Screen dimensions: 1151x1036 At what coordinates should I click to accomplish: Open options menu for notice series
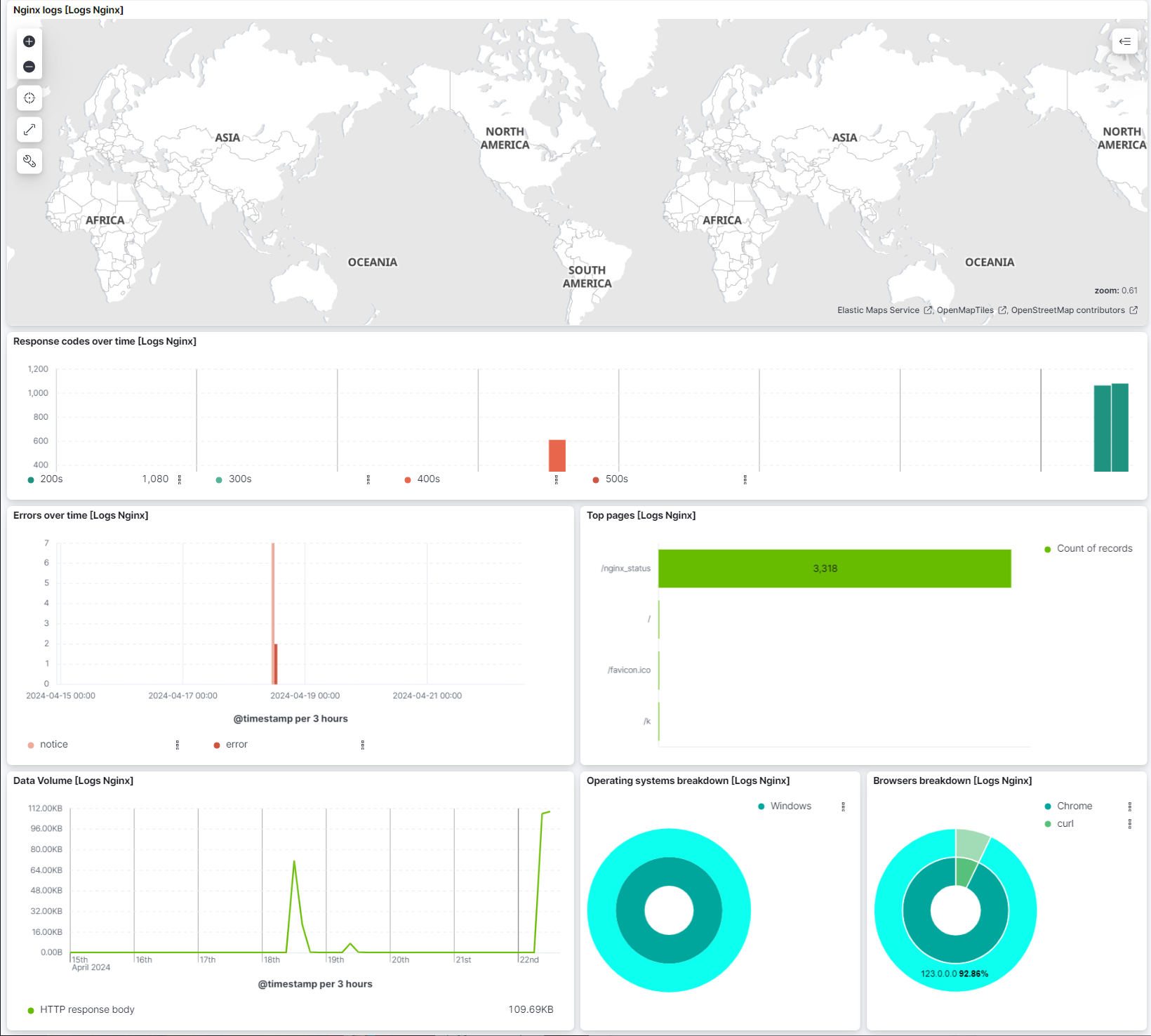177,744
